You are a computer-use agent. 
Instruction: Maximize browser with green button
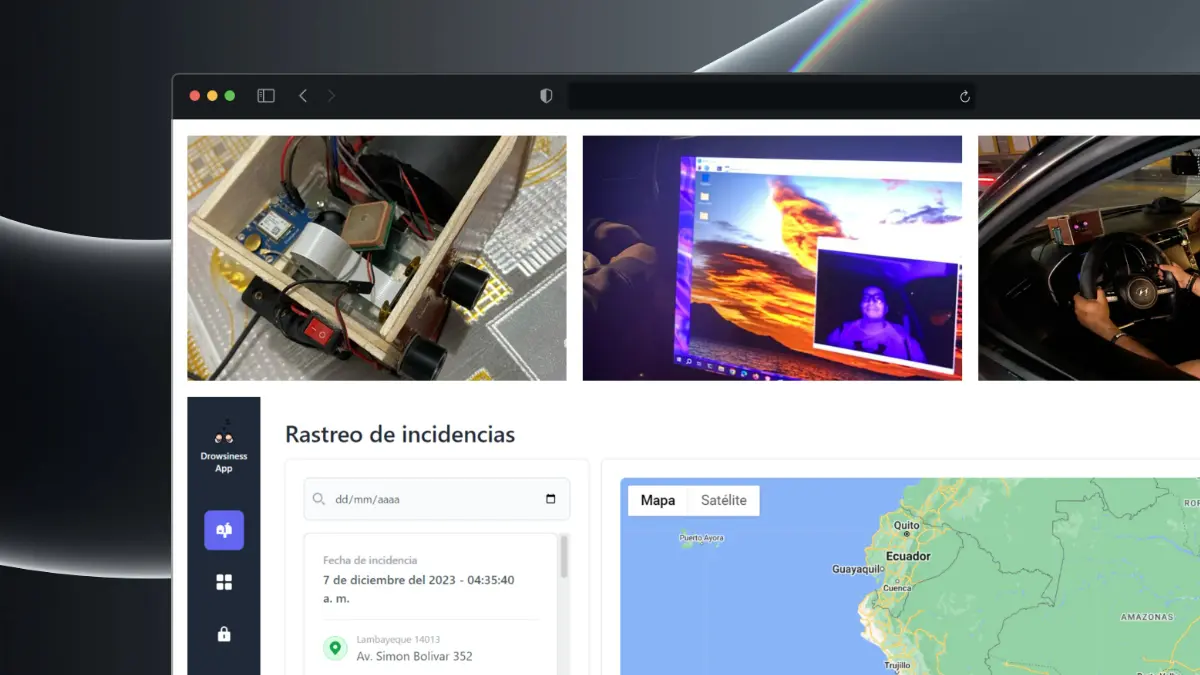(x=229, y=96)
